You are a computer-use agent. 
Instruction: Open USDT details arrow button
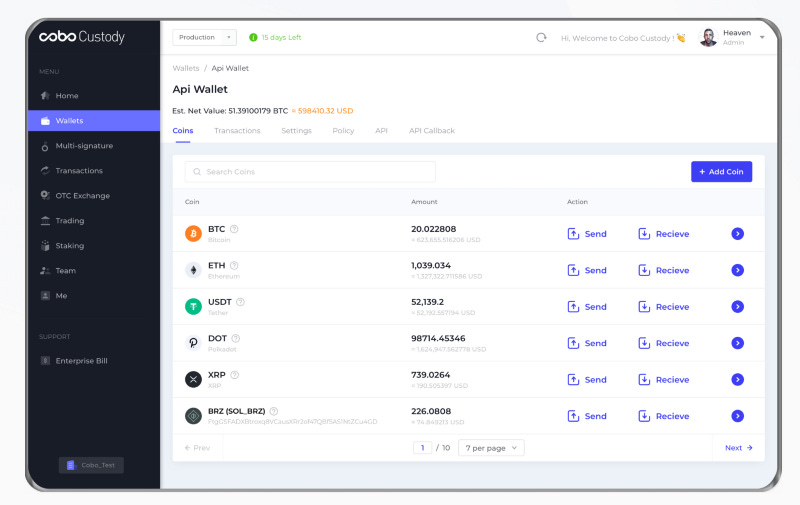click(x=738, y=307)
